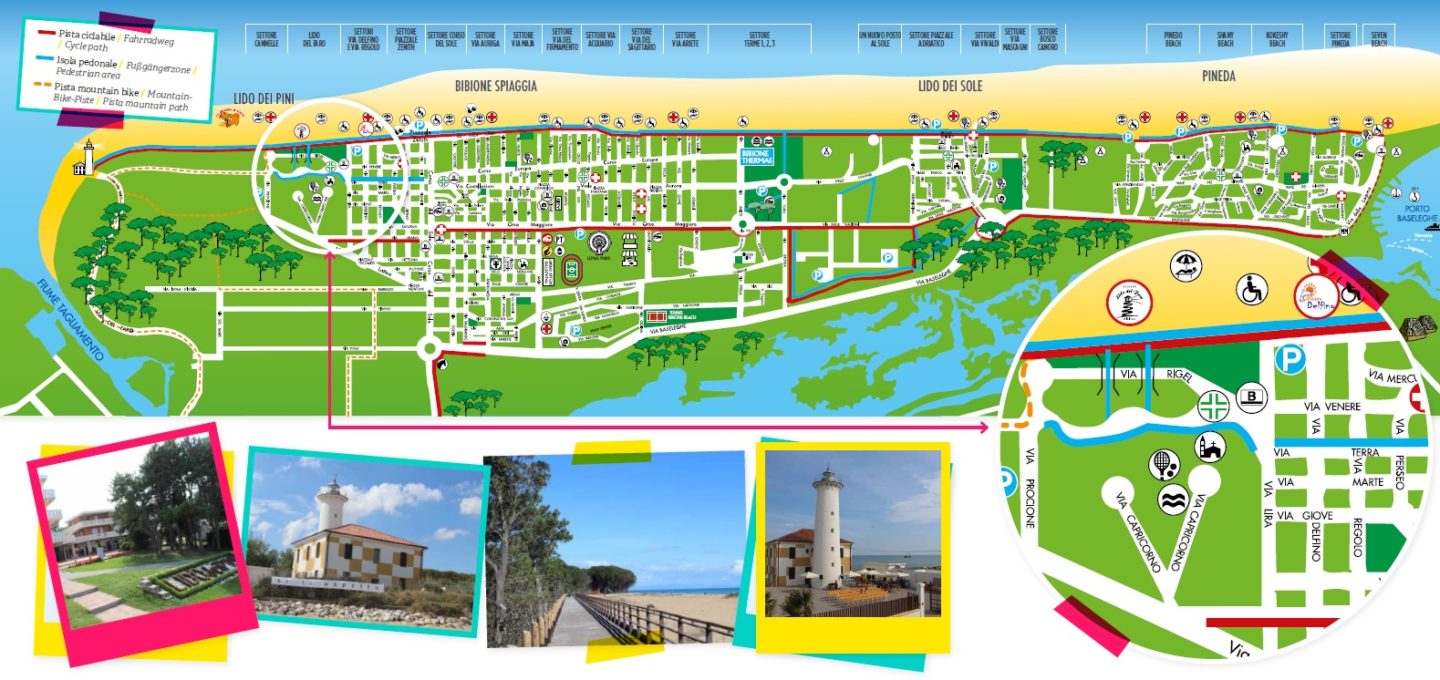Select the Settore Terme 1, 2, 3 header cell
The width and height of the screenshot is (1440, 680).
[759, 39]
